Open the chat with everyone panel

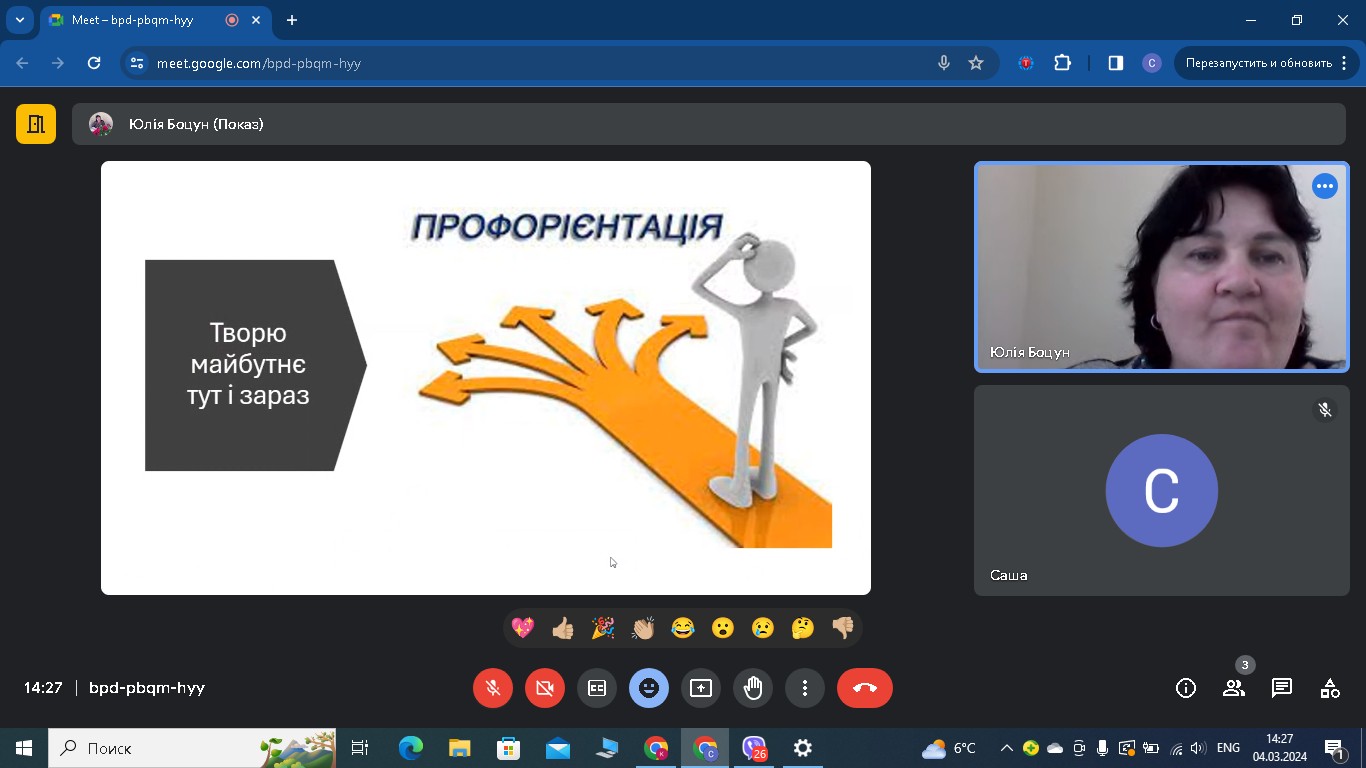tap(1281, 688)
